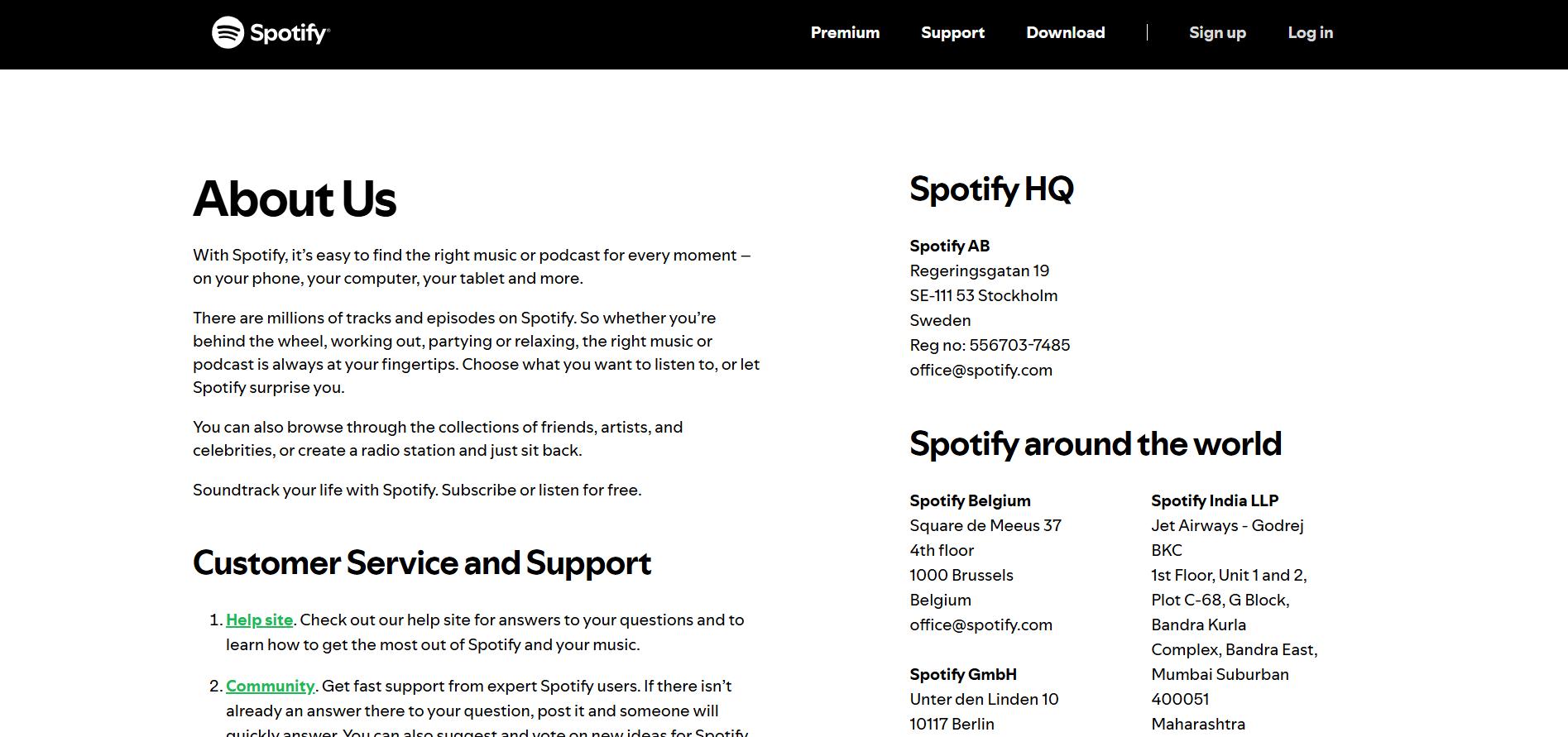Screen dimensions: 1568x737
Task: Click the Spotify Belgium office name
Action: click(x=970, y=501)
